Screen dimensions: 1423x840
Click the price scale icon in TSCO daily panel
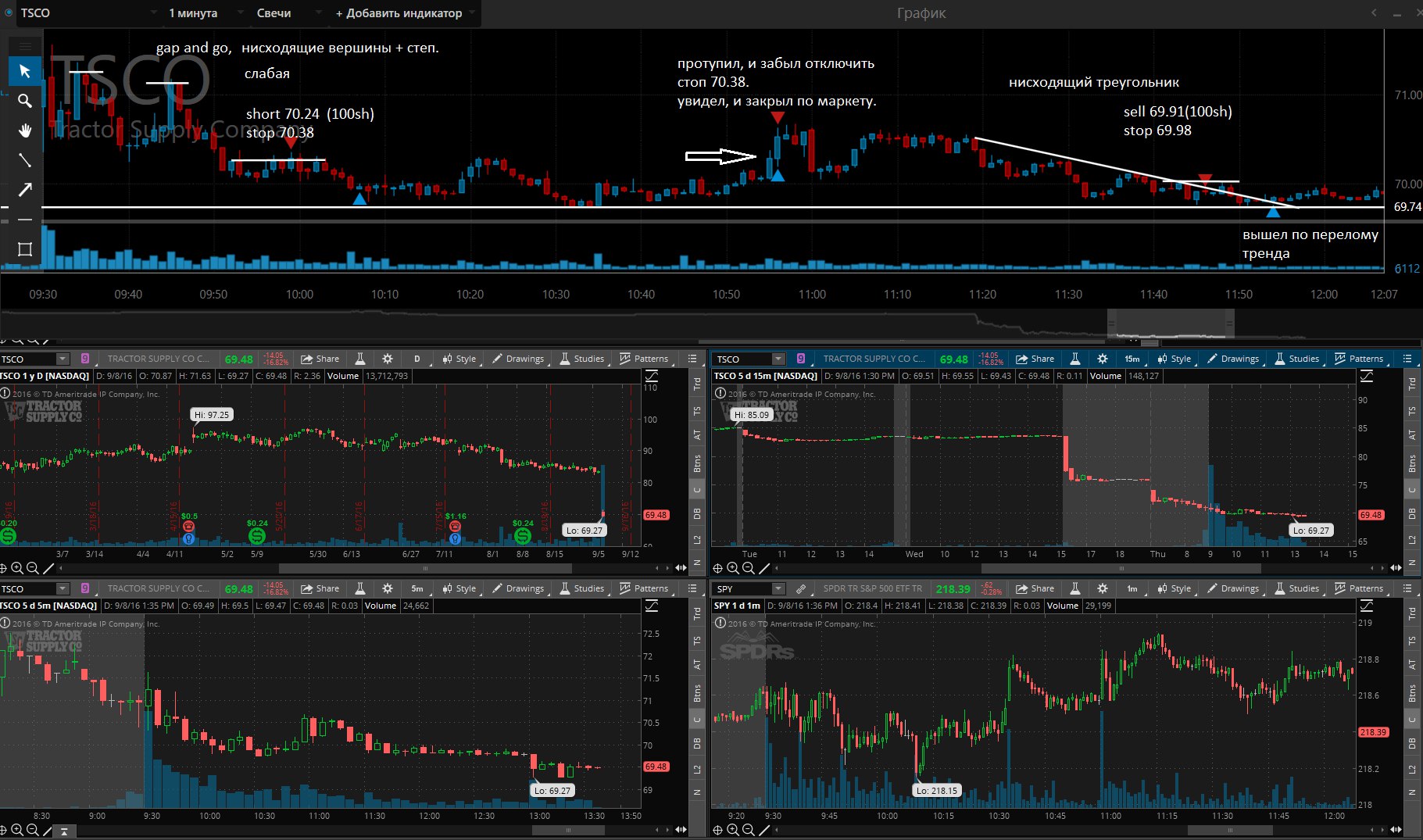[652, 377]
